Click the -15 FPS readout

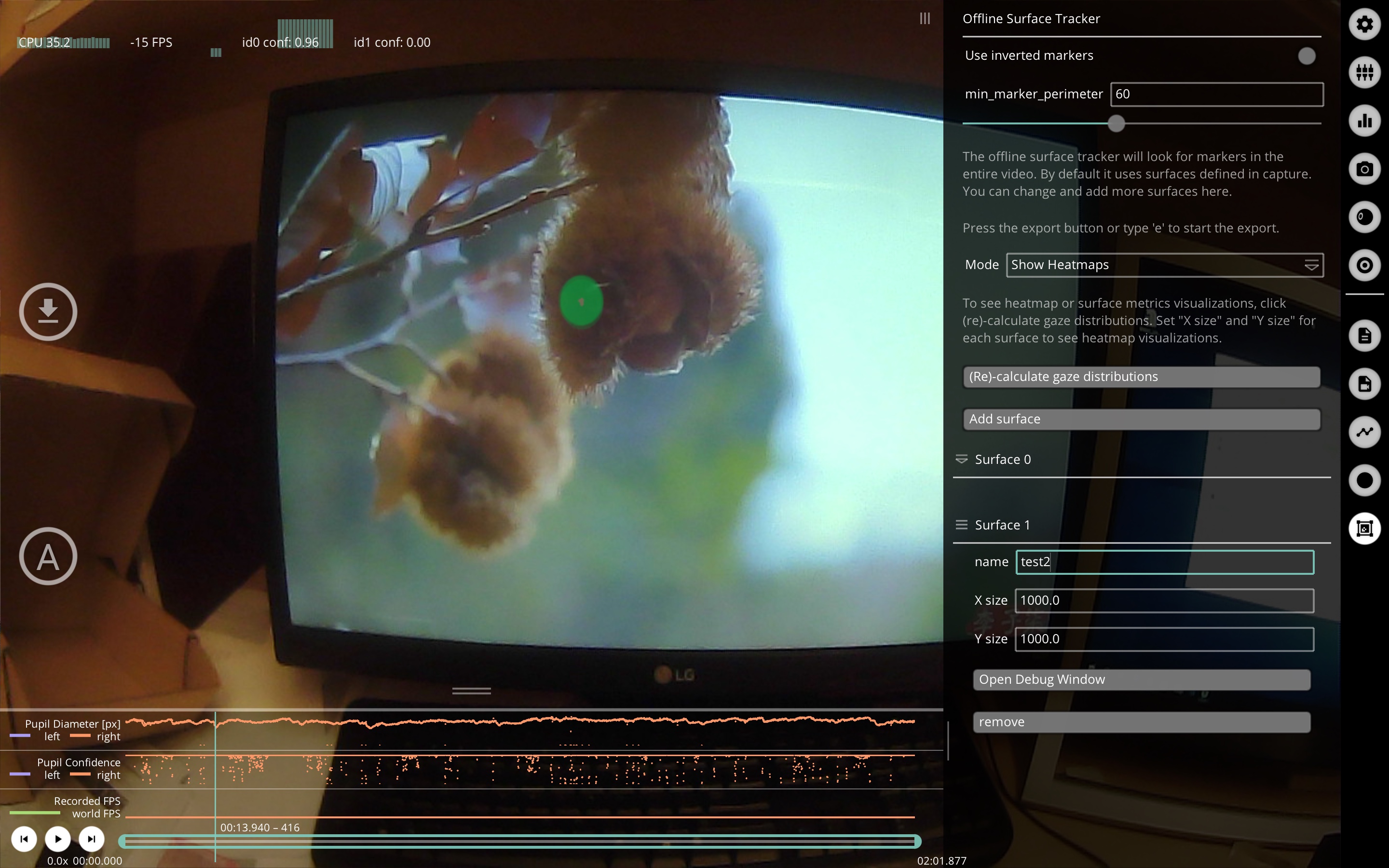151,42
